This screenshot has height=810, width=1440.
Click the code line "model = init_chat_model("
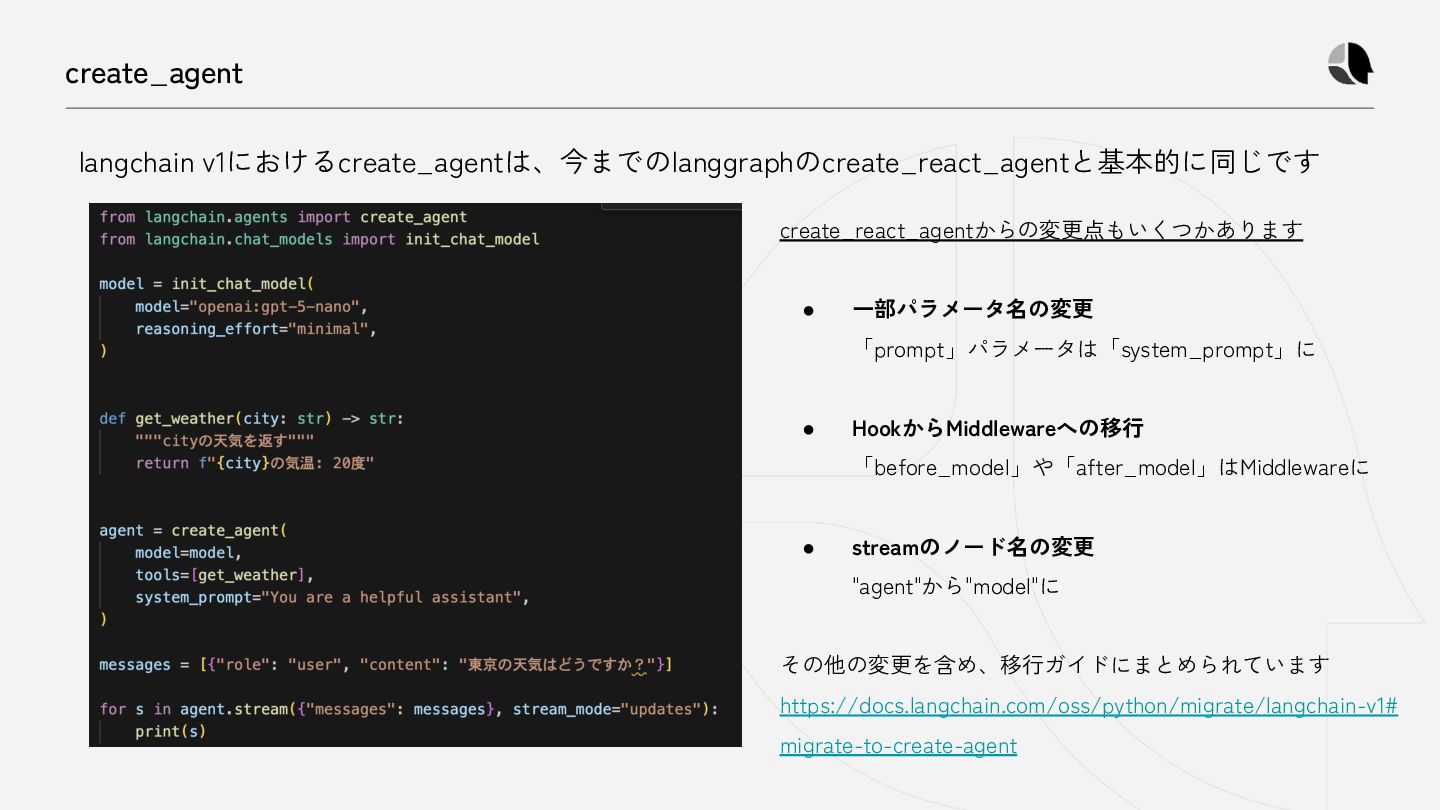point(207,284)
